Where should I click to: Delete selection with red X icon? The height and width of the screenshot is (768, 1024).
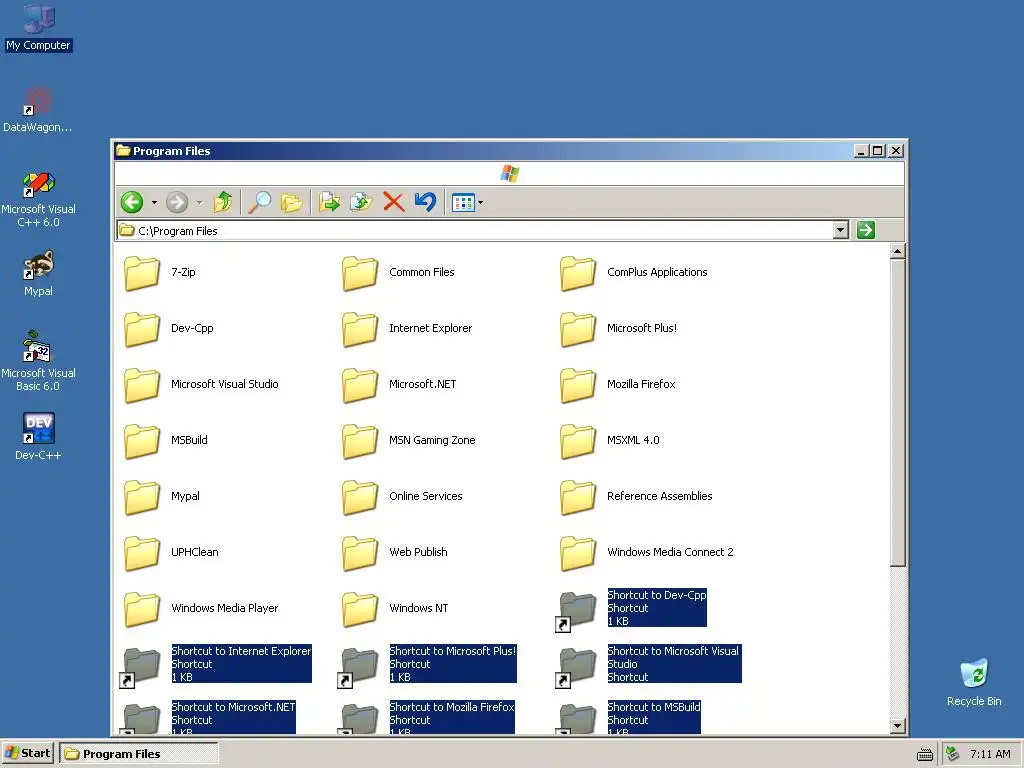(x=394, y=202)
